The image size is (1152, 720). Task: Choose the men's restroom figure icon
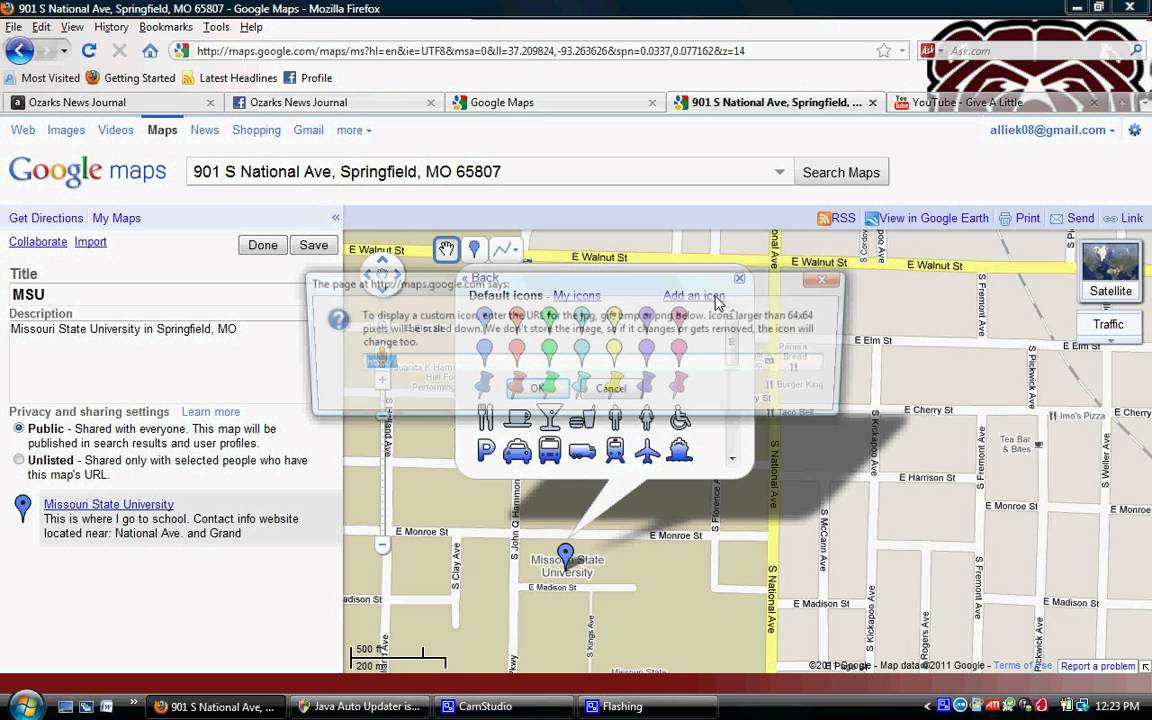pyautogui.click(x=615, y=417)
